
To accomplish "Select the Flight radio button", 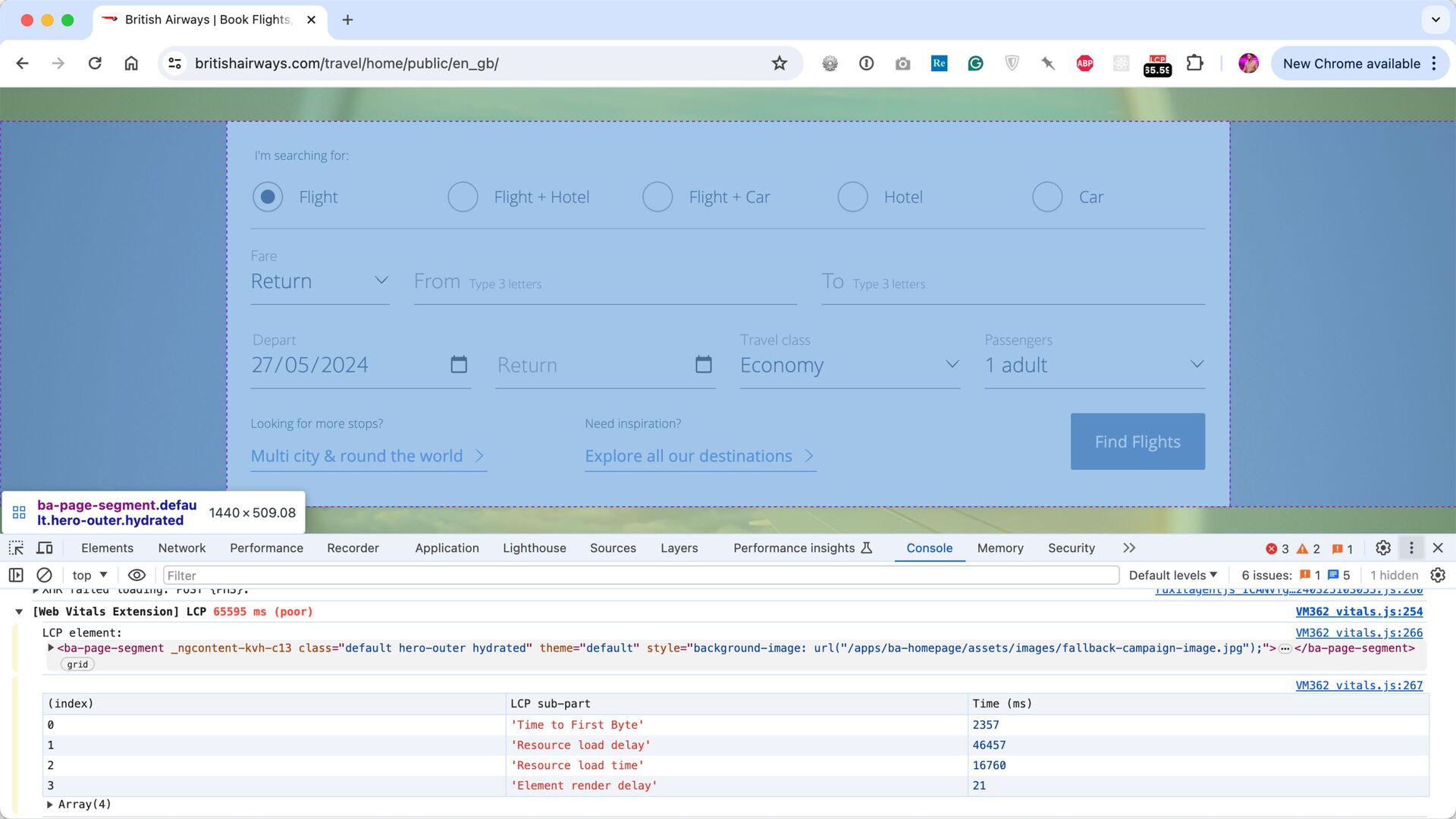I will (x=268, y=197).
